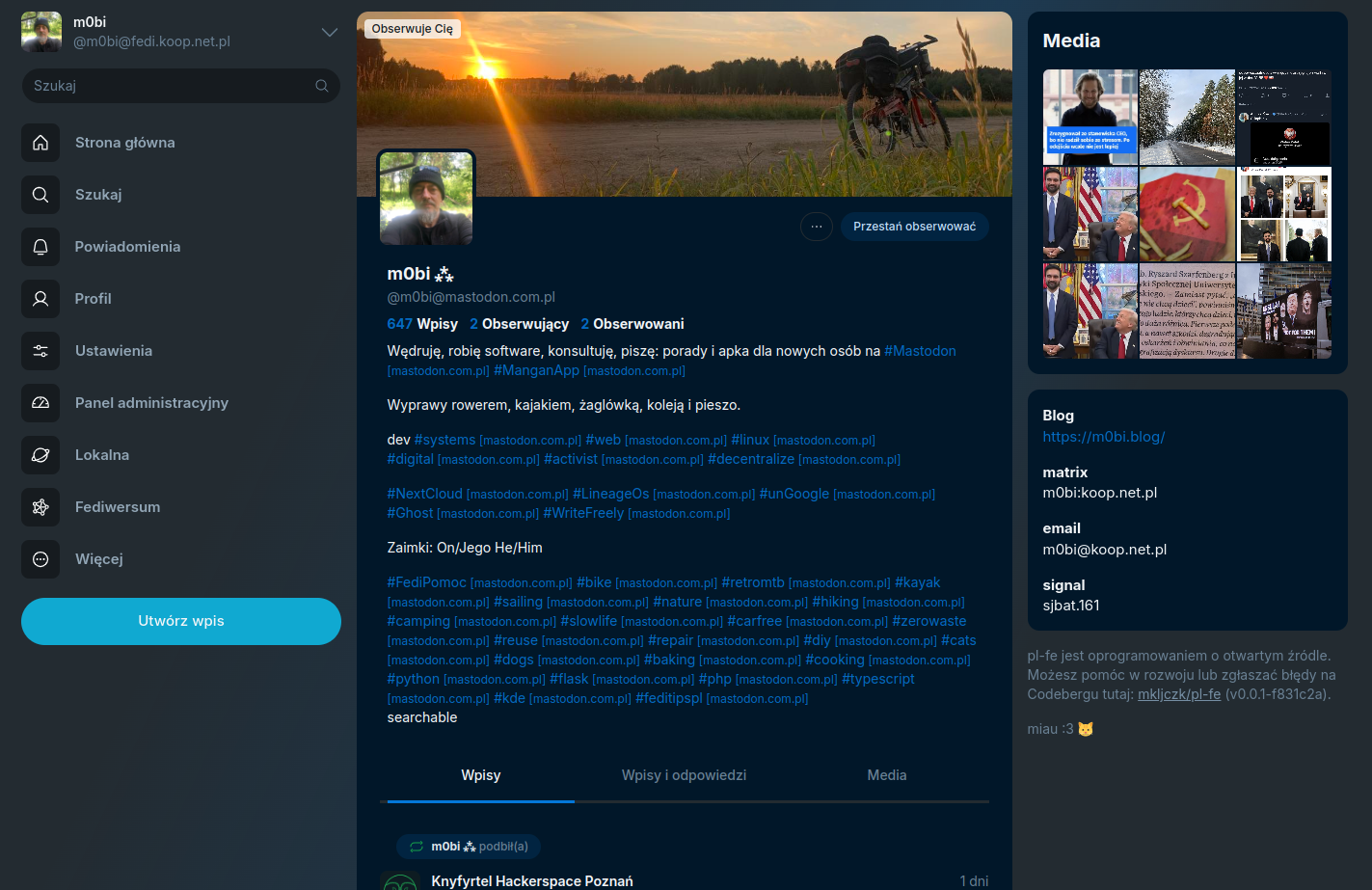Unfollow with the Przestań obserwować button
The width and height of the screenshot is (1372, 890).
[914, 227]
